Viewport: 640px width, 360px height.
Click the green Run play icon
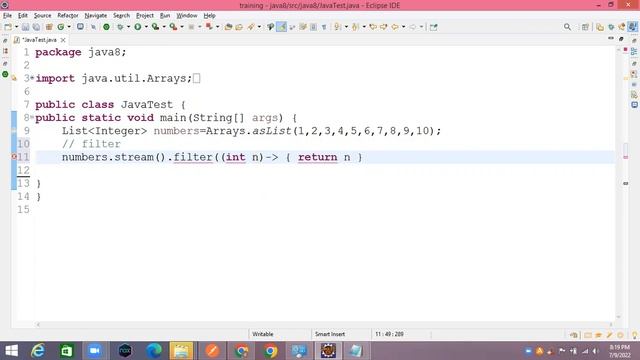click(x=138, y=27)
